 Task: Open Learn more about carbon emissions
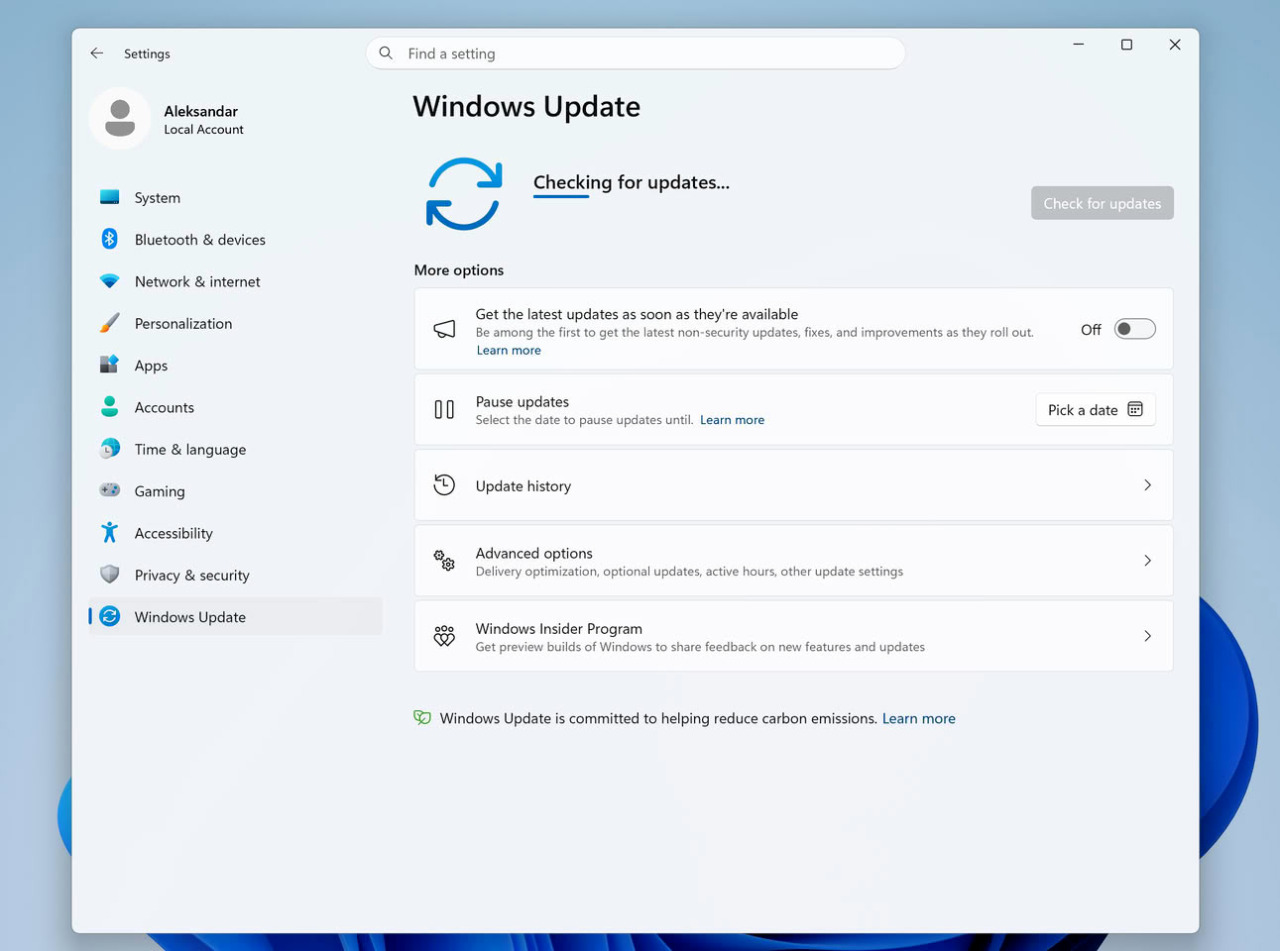coord(918,718)
